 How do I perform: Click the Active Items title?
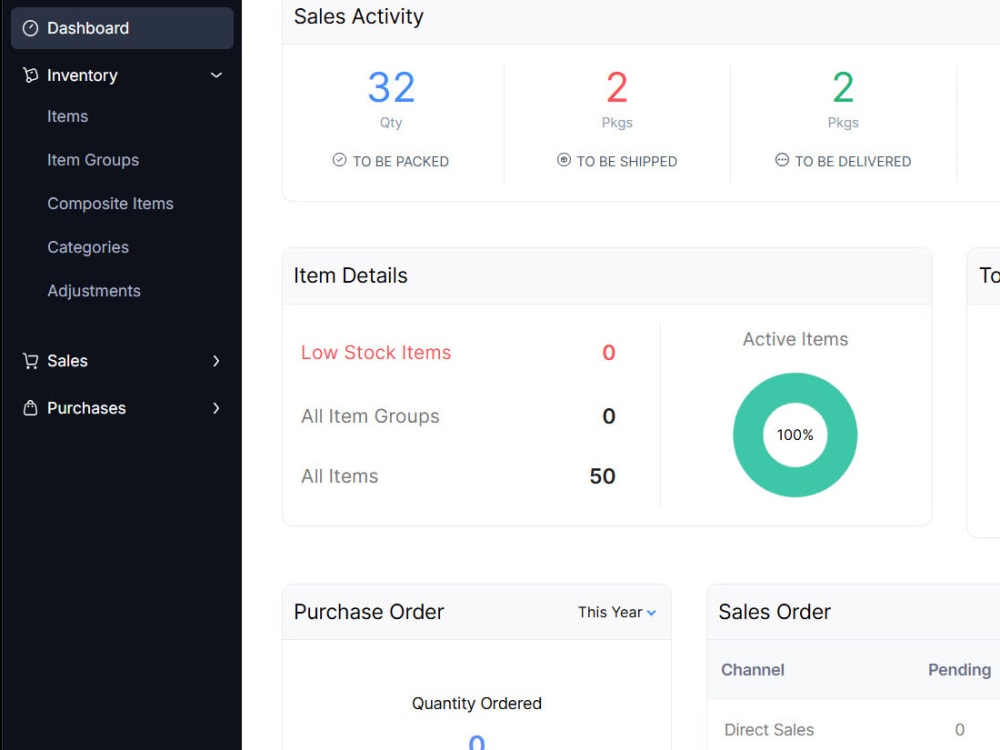coord(795,339)
